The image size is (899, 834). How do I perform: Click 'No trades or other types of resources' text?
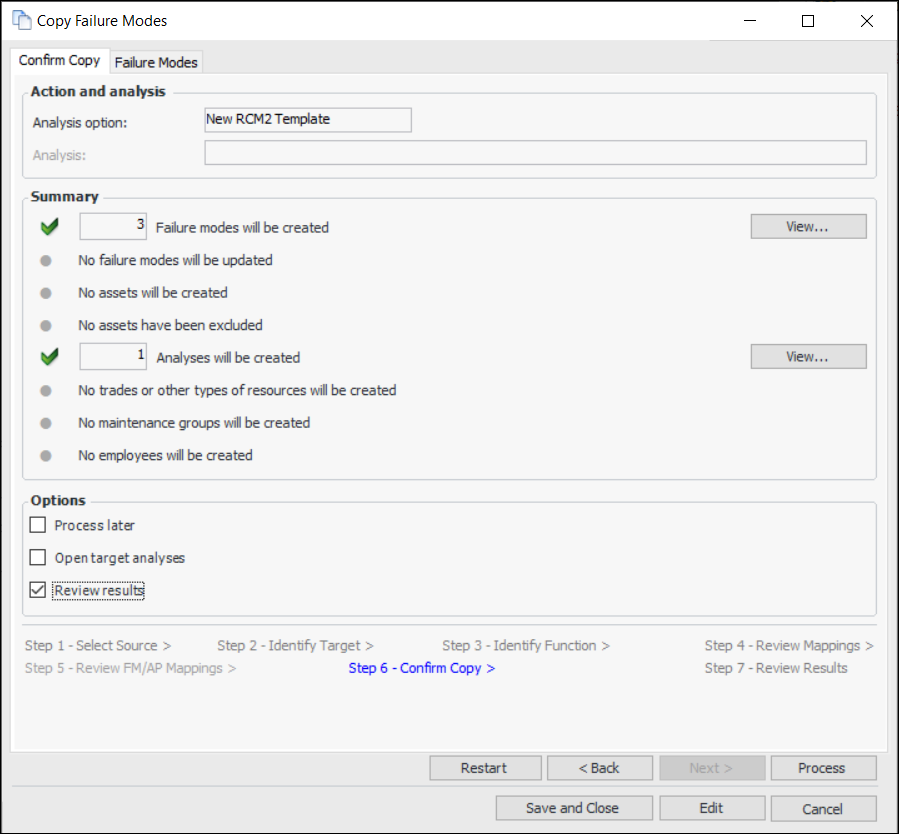(237, 390)
